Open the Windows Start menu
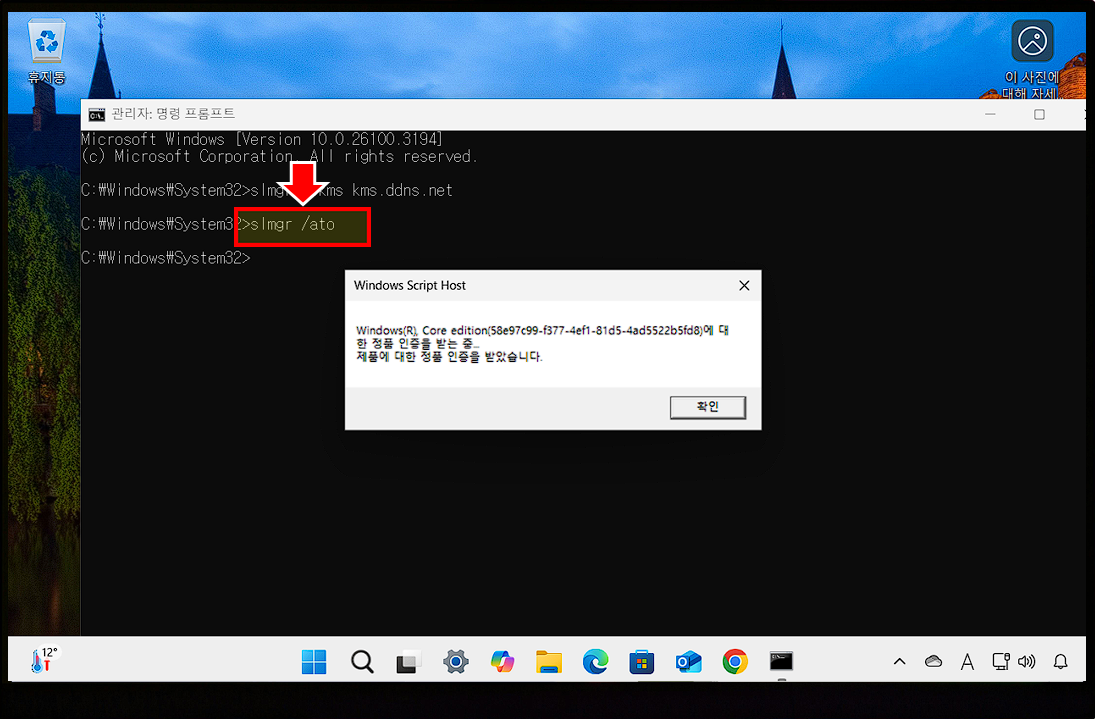This screenshot has width=1095, height=719. (314, 661)
